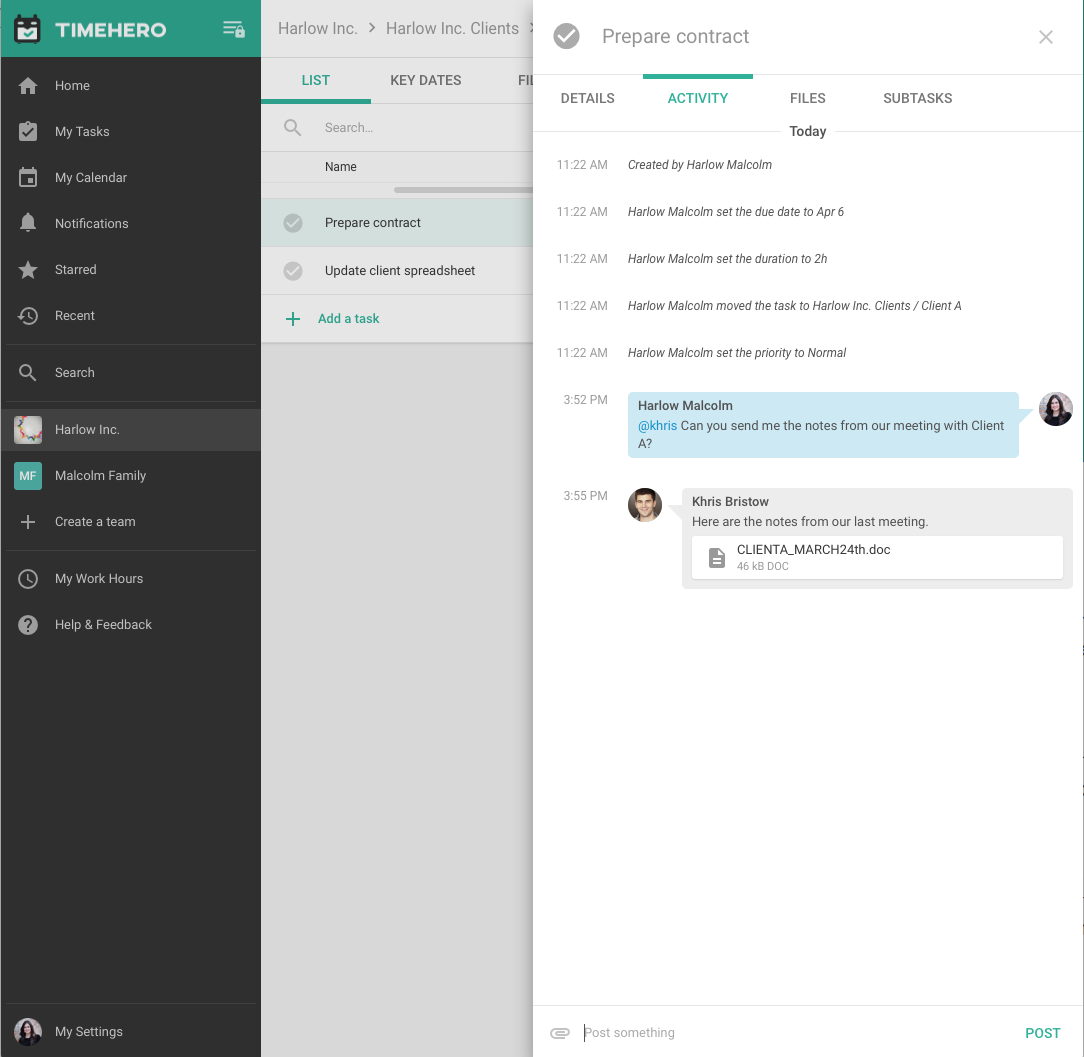Open Help & Feedback
The height and width of the screenshot is (1057, 1084).
pyautogui.click(x=131, y=624)
